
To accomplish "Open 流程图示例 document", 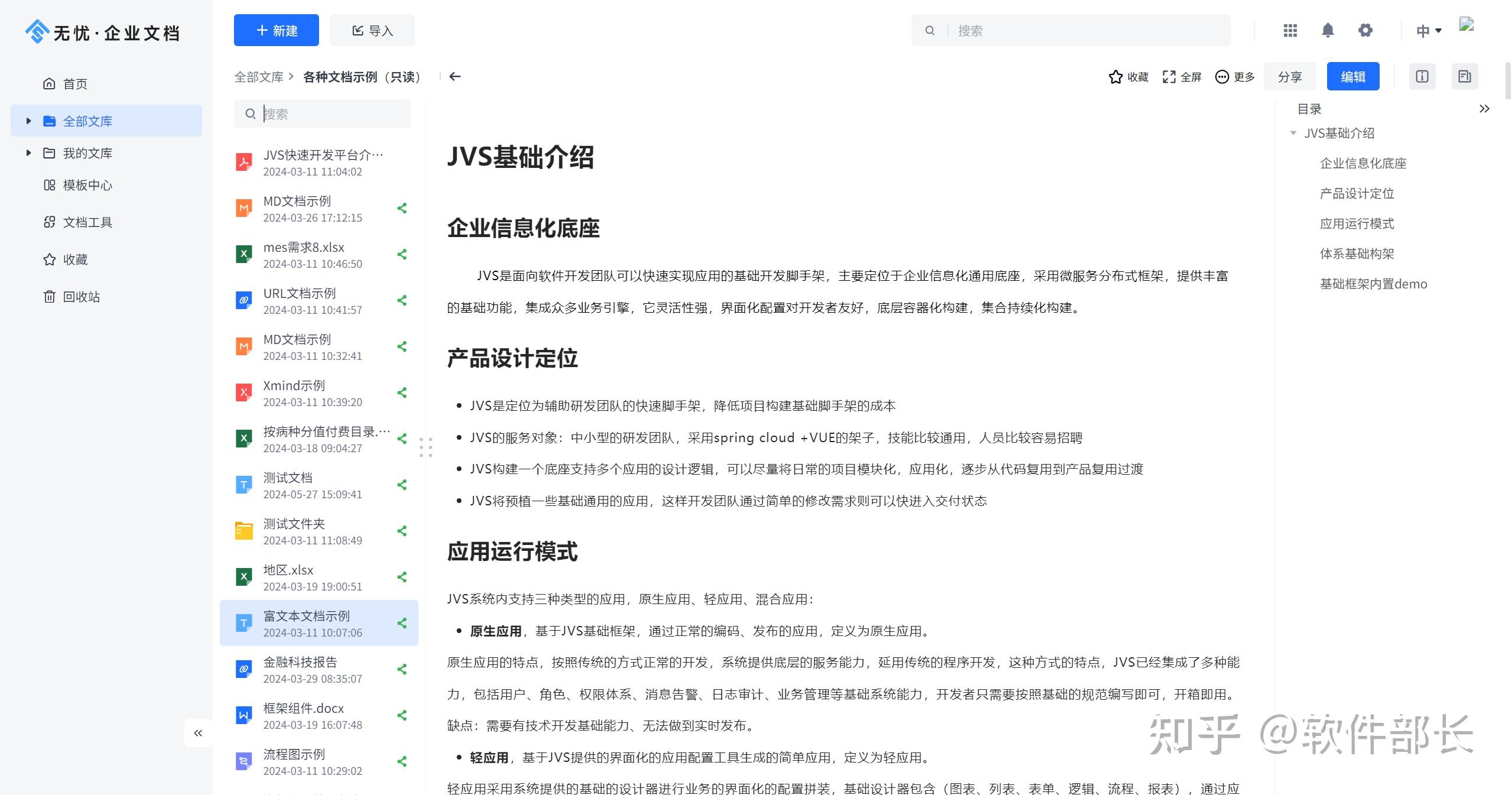I will tap(319, 761).
